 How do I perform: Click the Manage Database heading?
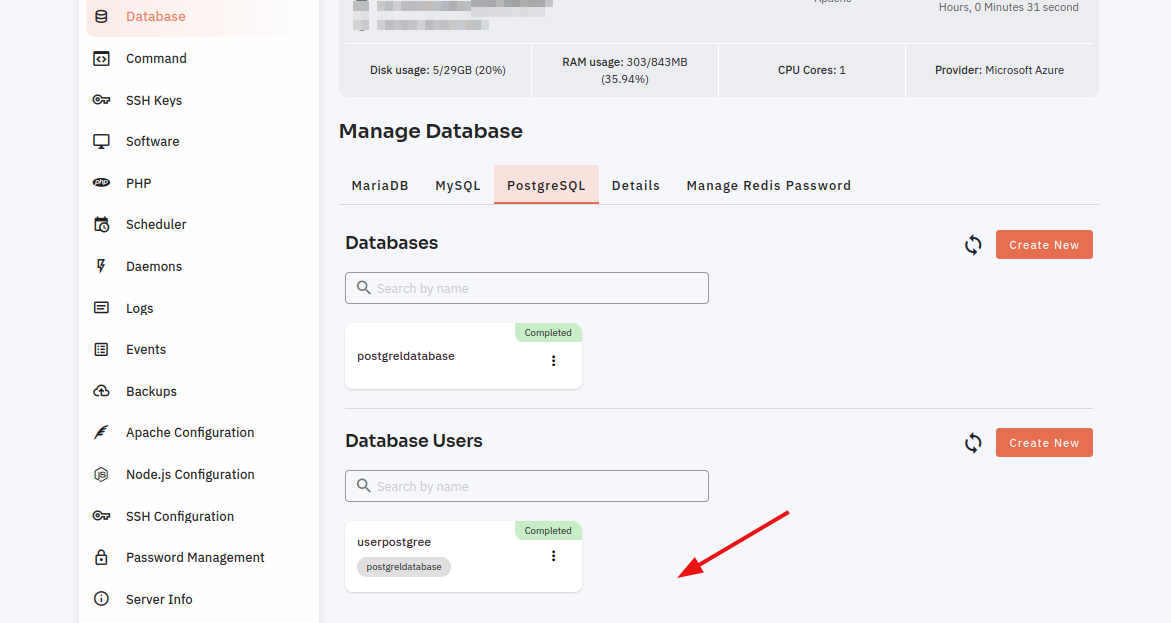(431, 131)
